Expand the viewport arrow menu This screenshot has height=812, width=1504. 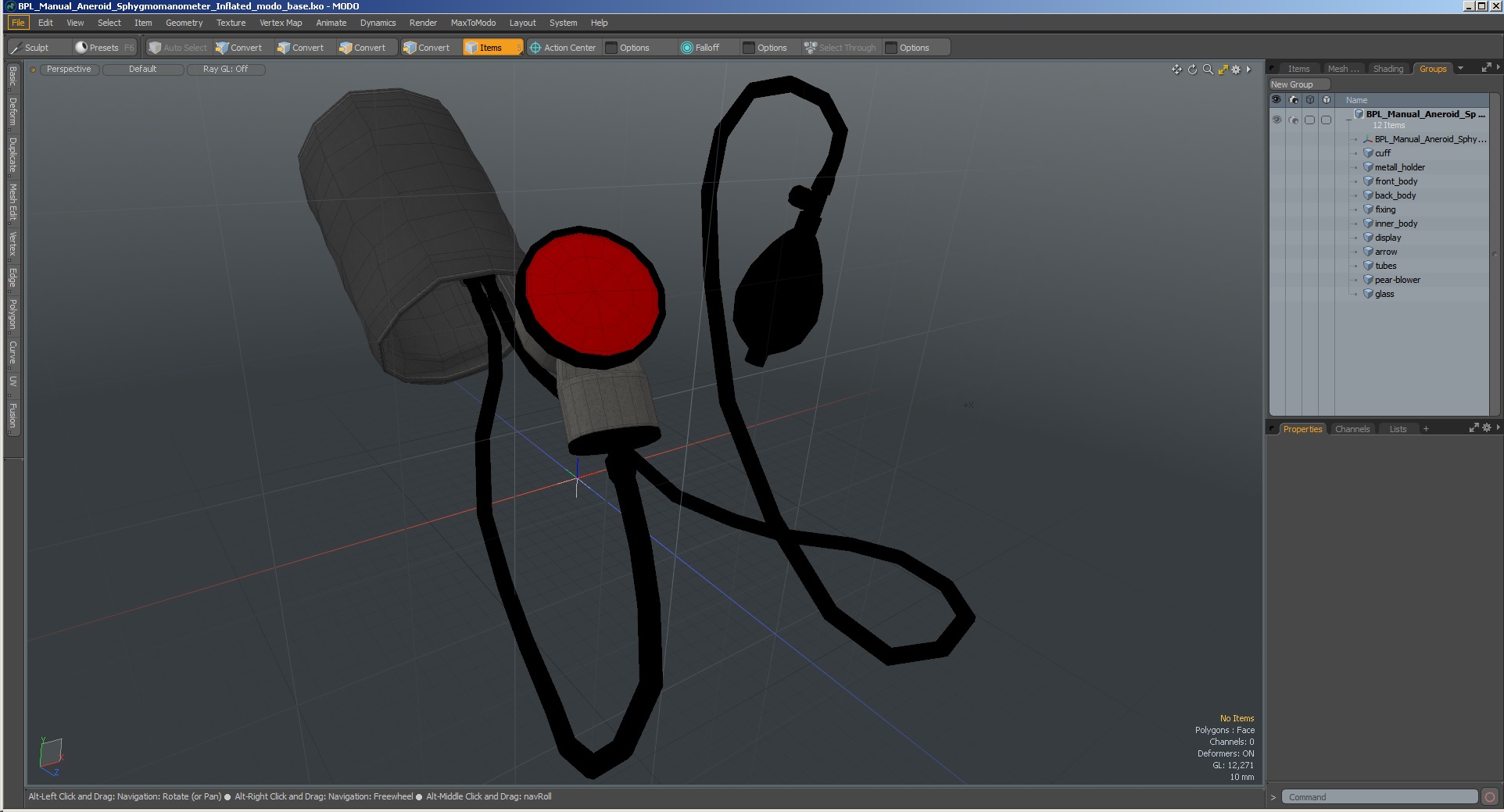[x=1248, y=70]
